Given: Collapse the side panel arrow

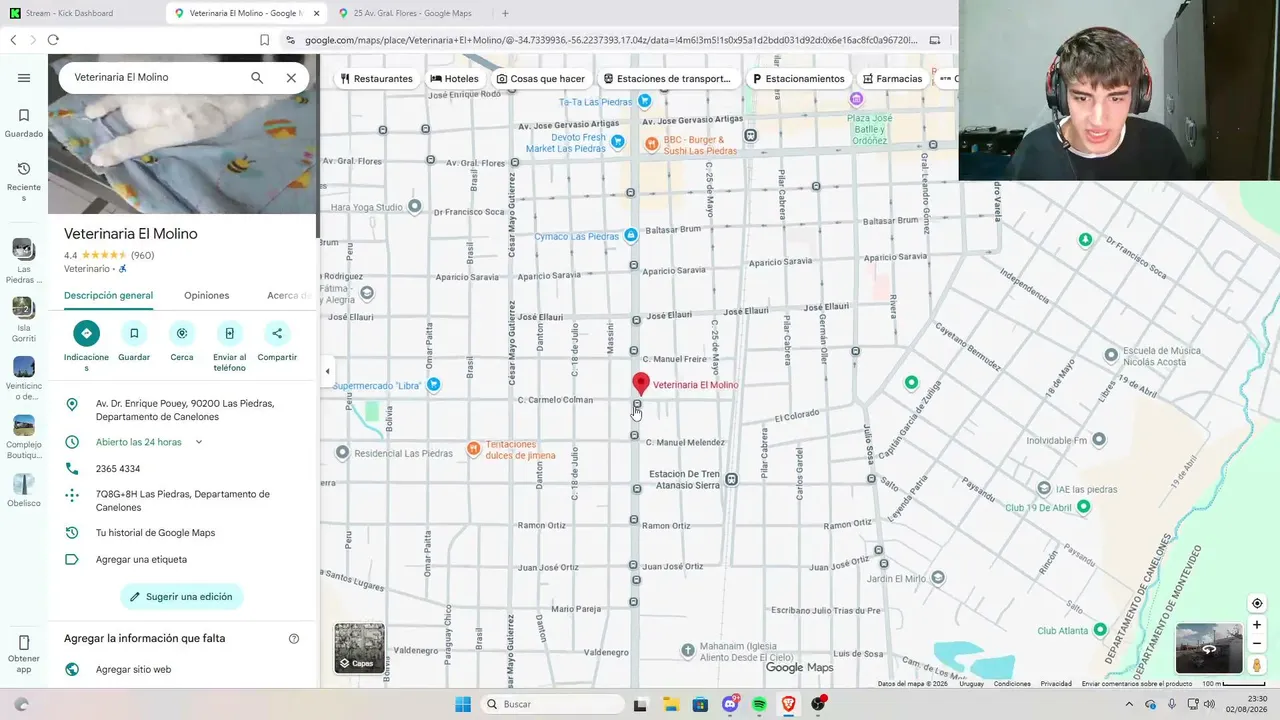Looking at the screenshot, I should pyautogui.click(x=327, y=371).
